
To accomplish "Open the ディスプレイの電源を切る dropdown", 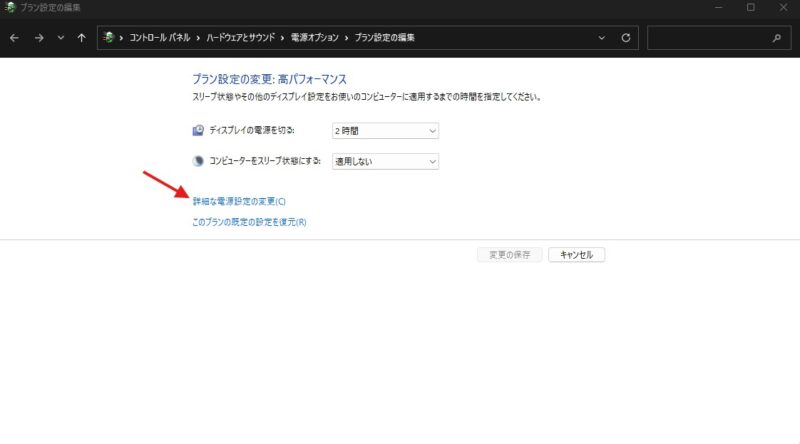I will click(385, 131).
